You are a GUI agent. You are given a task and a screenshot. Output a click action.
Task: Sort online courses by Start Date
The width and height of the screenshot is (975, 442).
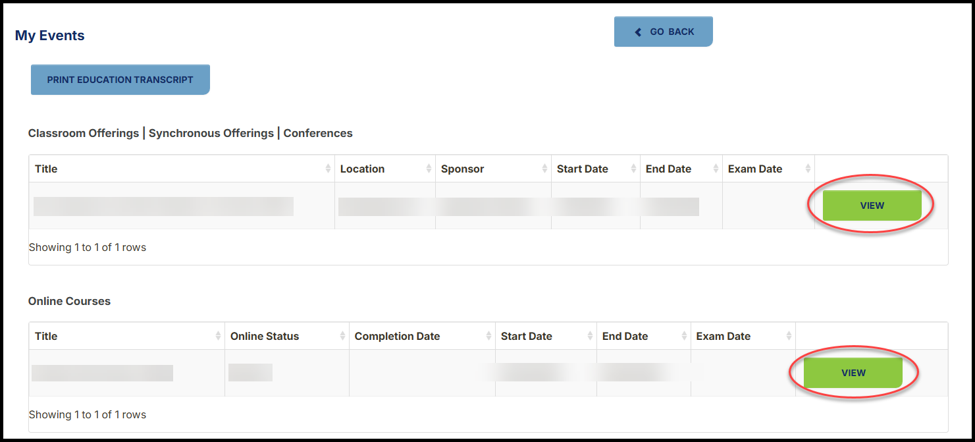[x=546, y=336]
